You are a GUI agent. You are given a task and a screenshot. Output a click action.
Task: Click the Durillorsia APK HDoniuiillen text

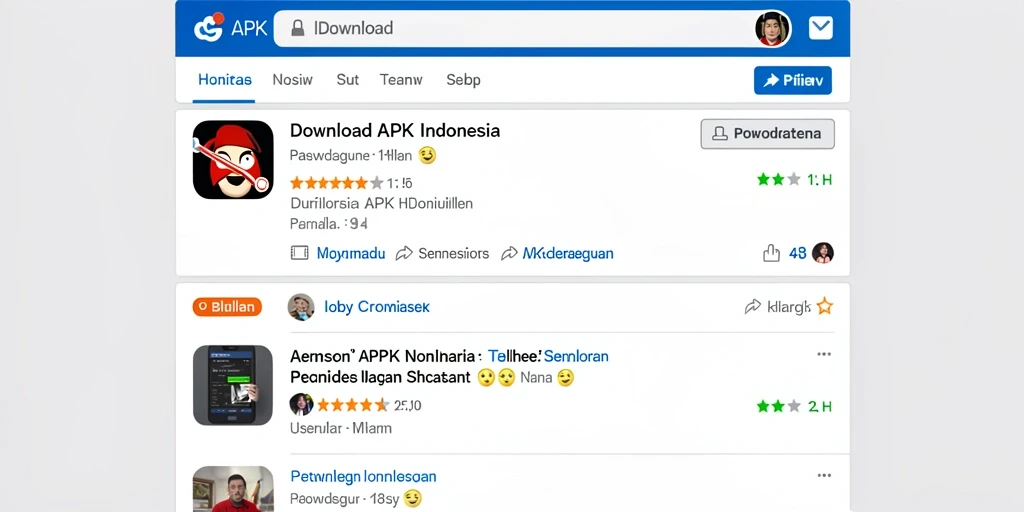point(381,203)
